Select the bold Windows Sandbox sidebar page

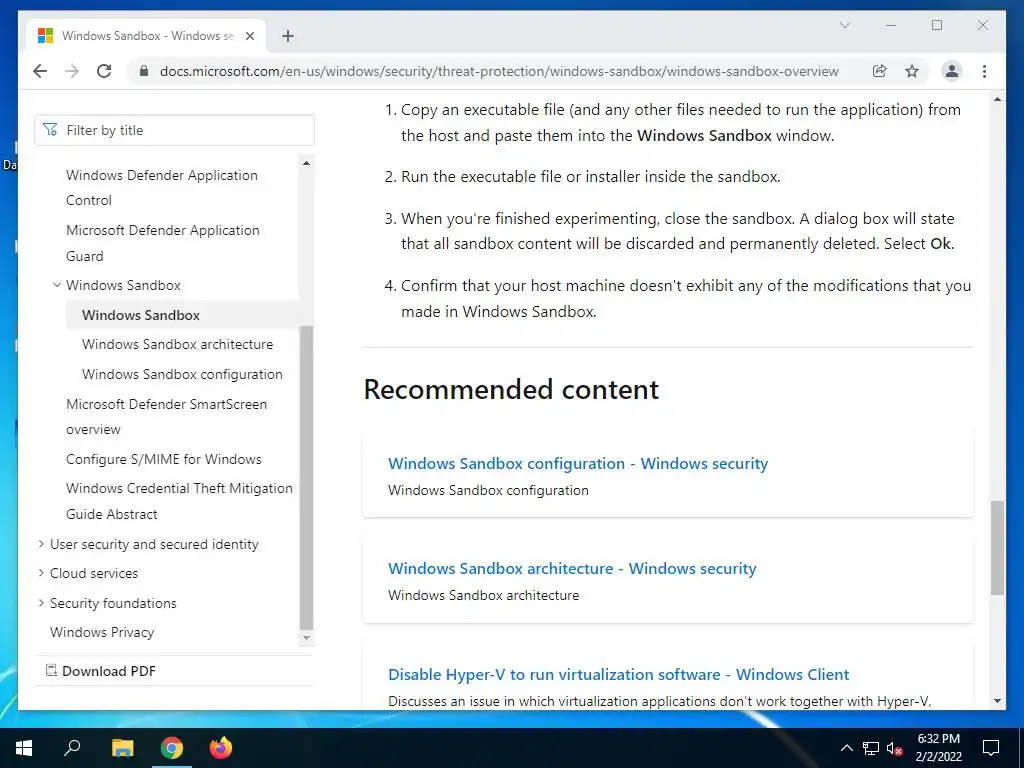coord(141,315)
